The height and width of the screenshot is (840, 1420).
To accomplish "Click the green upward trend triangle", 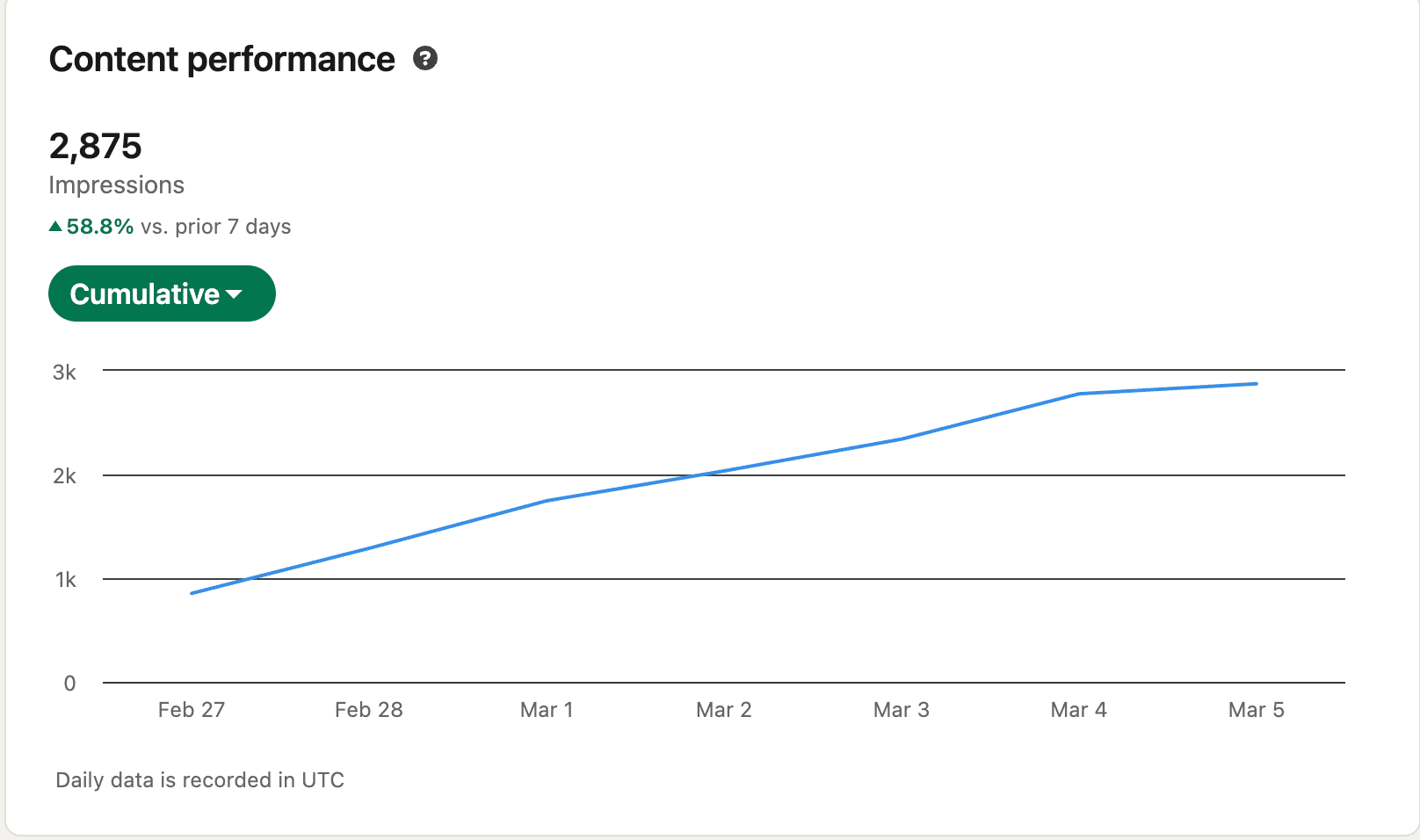I will pyautogui.click(x=55, y=227).
